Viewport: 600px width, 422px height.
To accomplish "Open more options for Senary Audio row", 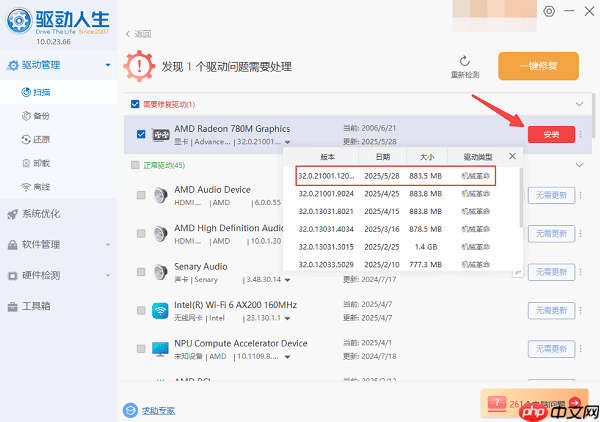I will tap(580, 272).
